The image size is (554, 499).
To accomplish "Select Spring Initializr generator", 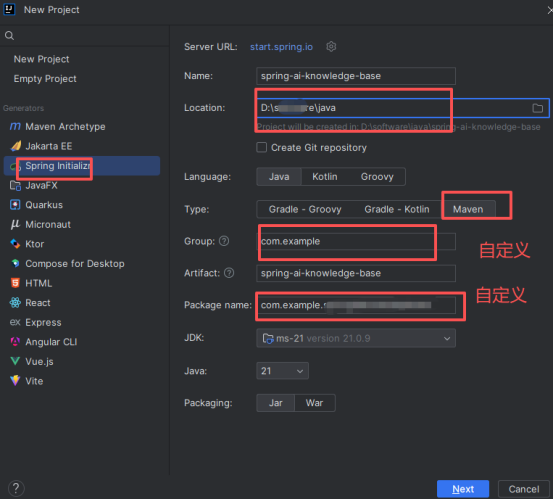I will coord(82,166).
